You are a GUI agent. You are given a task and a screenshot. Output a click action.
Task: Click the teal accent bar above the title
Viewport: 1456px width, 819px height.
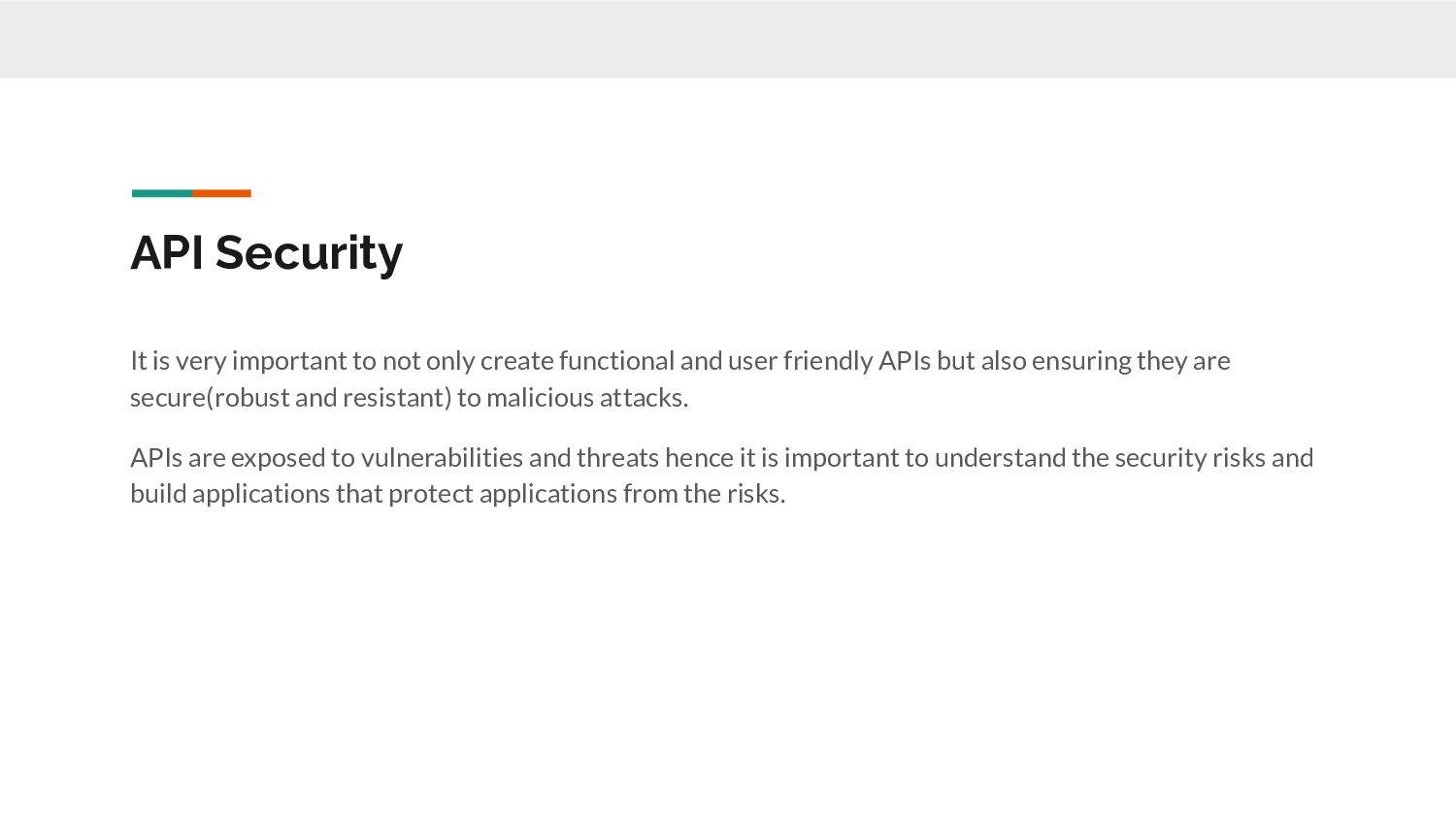(x=161, y=193)
